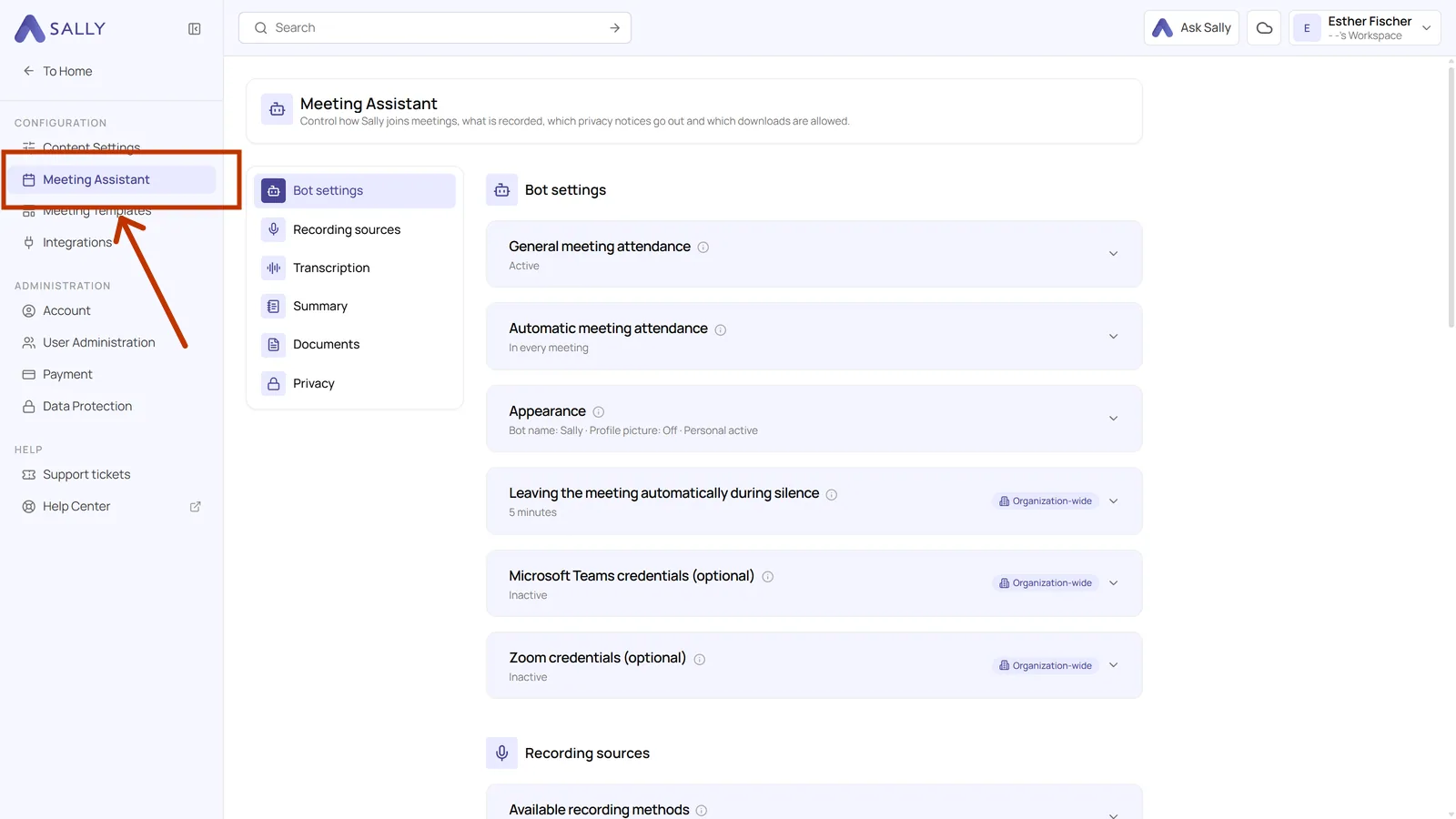Image resolution: width=1456 pixels, height=819 pixels.
Task: Click the Privacy lock icon
Action: pyautogui.click(x=273, y=384)
